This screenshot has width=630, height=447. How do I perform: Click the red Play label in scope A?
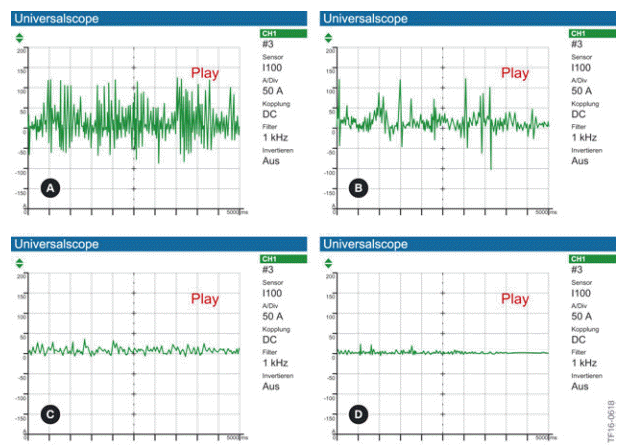205,73
